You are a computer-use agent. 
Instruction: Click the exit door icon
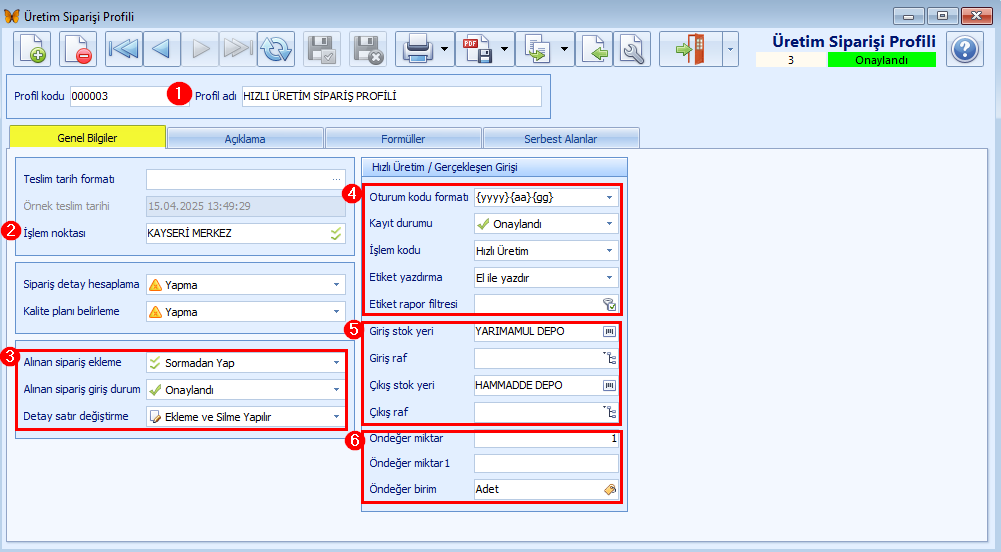point(690,49)
